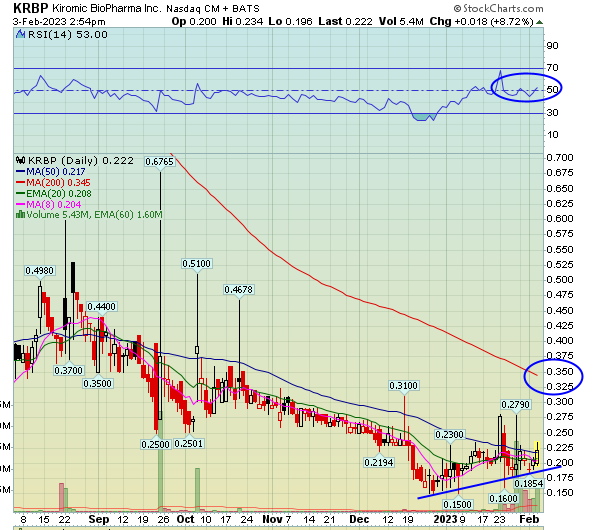Click the candlestick icon beside KRBP (Daily)
This screenshot has height=530, width=593.
pos(21,160)
